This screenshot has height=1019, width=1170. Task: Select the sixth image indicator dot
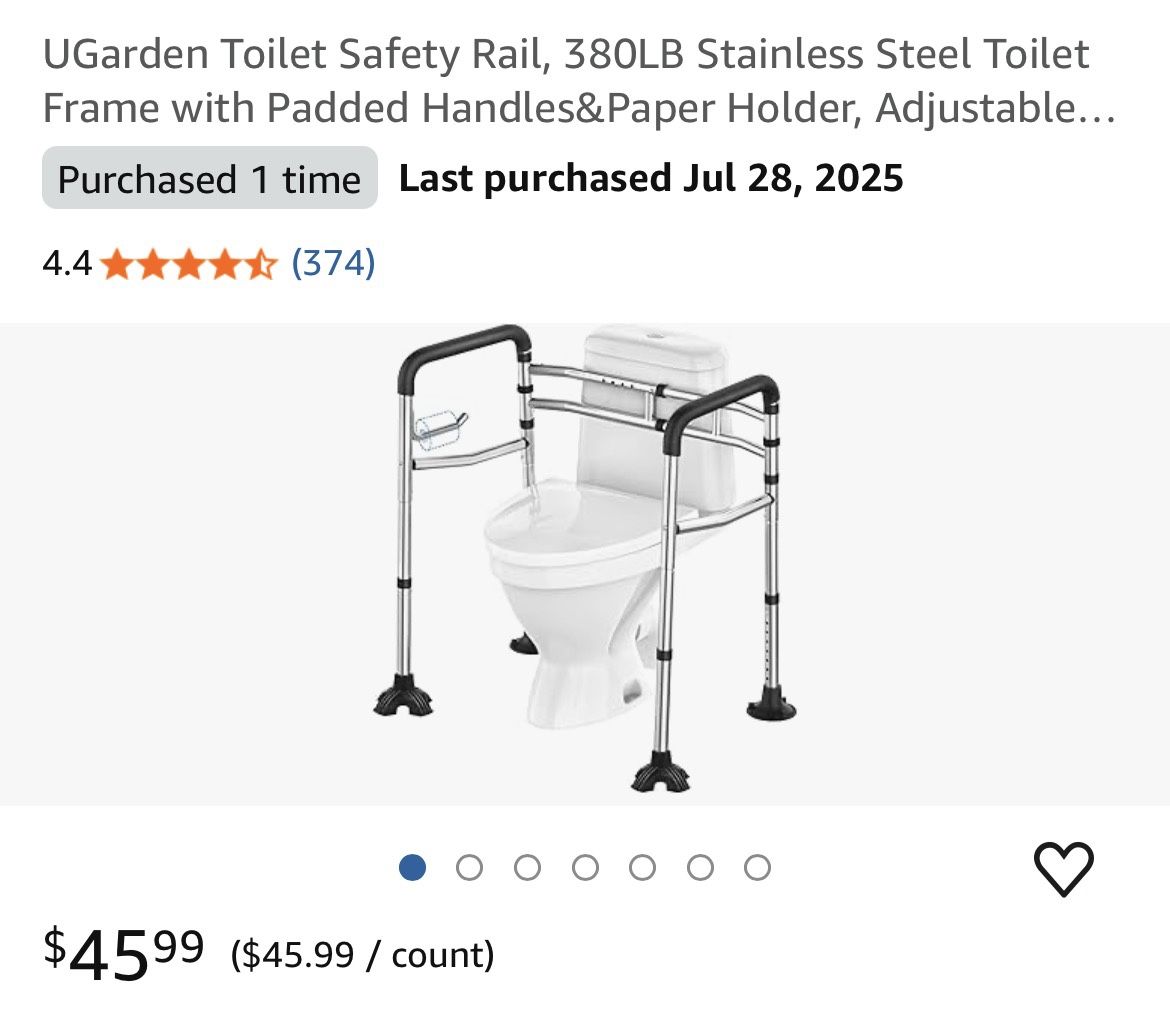(x=700, y=868)
